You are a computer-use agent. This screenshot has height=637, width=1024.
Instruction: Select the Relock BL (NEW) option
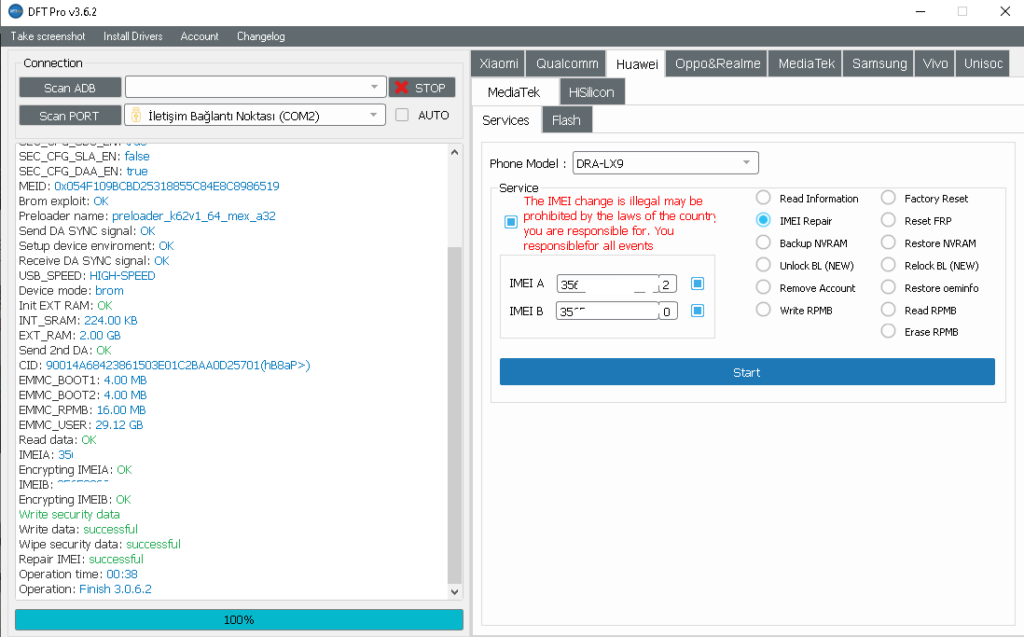[x=888, y=265]
